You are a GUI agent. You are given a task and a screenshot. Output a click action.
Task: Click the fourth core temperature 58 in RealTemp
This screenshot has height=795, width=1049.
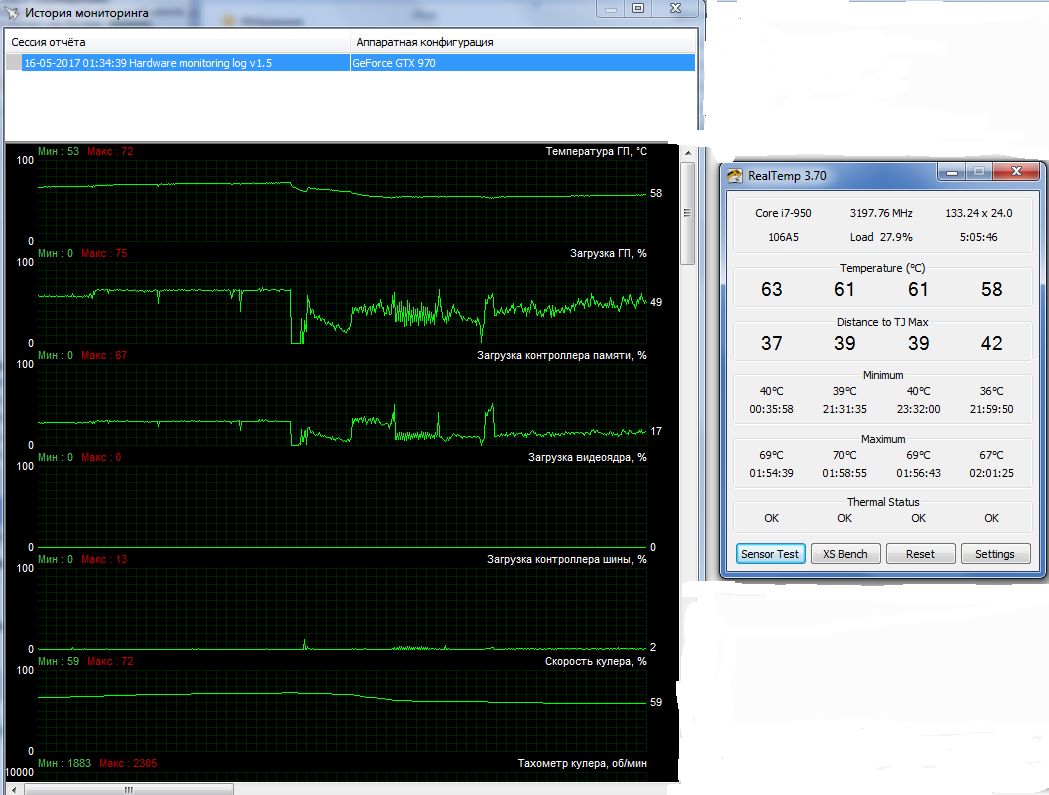click(x=991, y=289)
